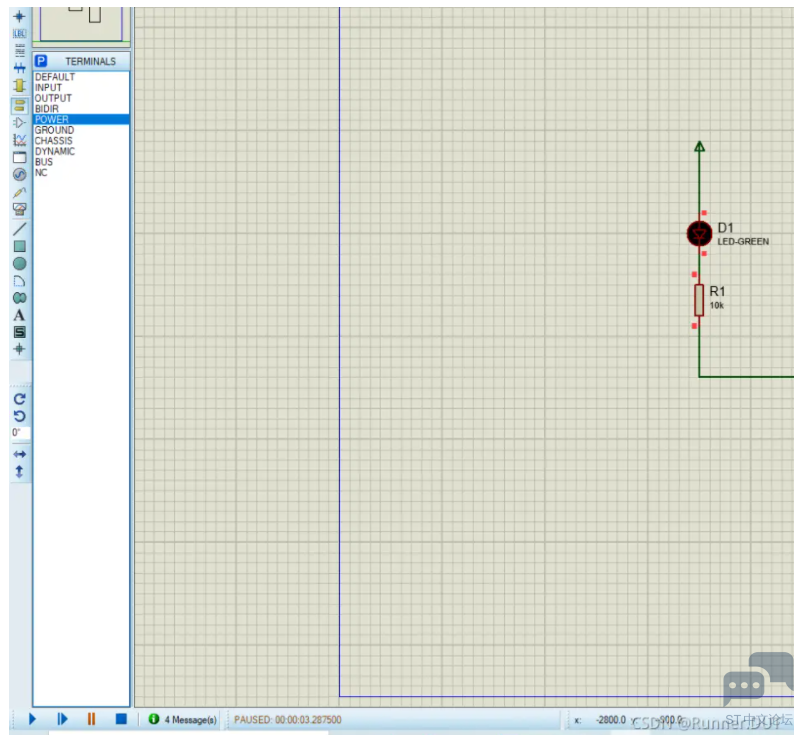
Task: Pick the BUS terminal entry
Action: click(44, 162)
